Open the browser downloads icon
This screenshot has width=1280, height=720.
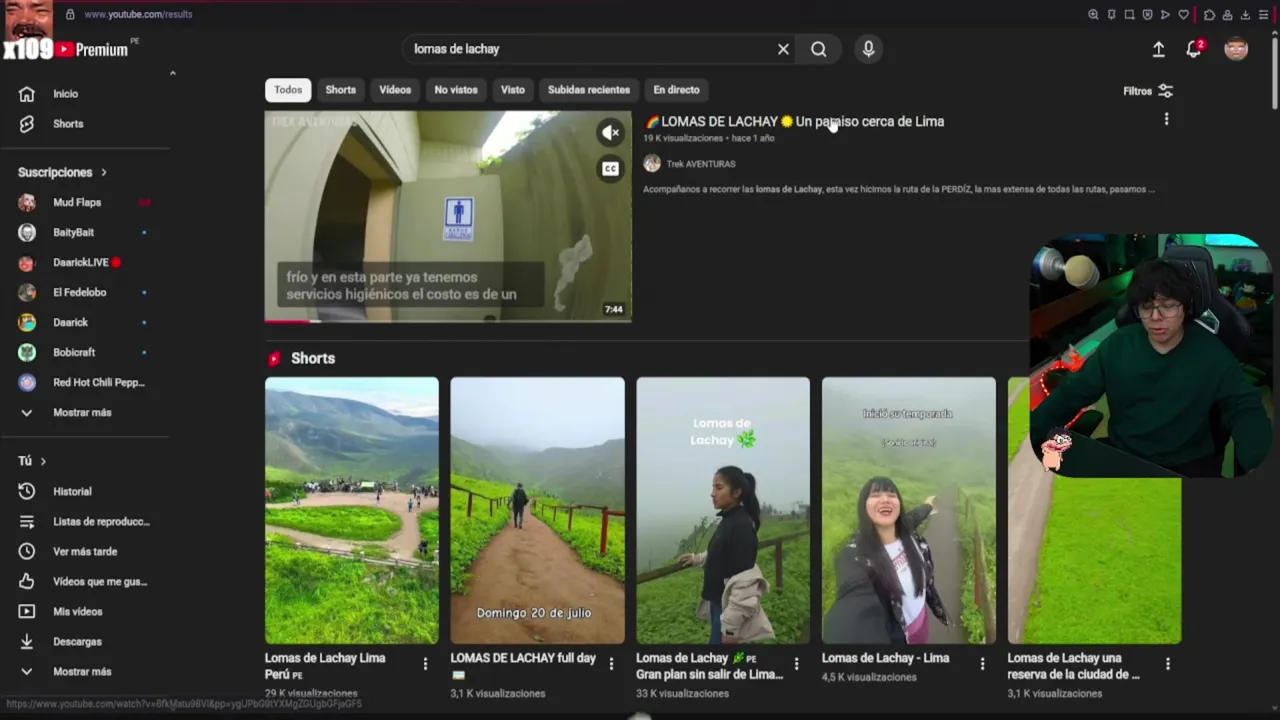(1245, 14)
